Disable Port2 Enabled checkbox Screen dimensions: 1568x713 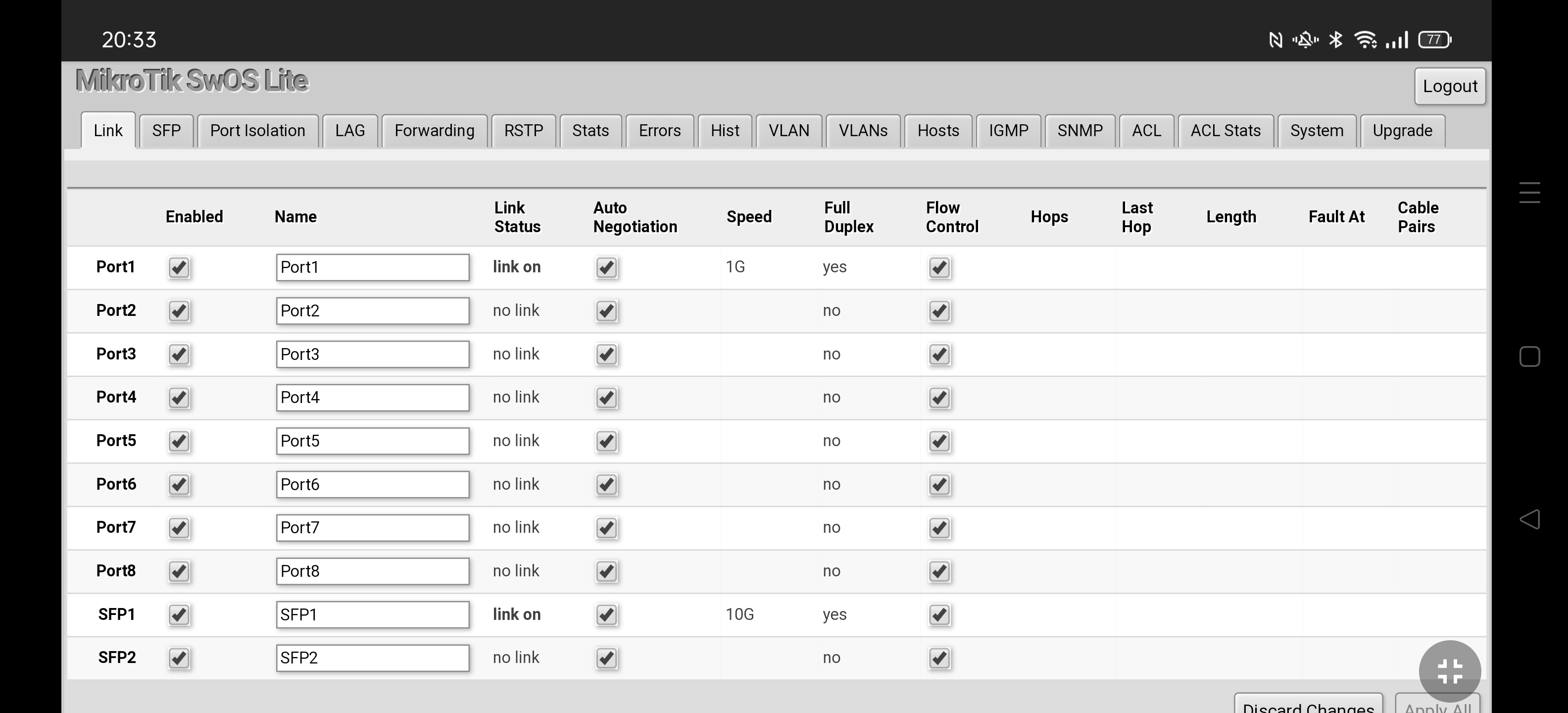click(179, 311)
